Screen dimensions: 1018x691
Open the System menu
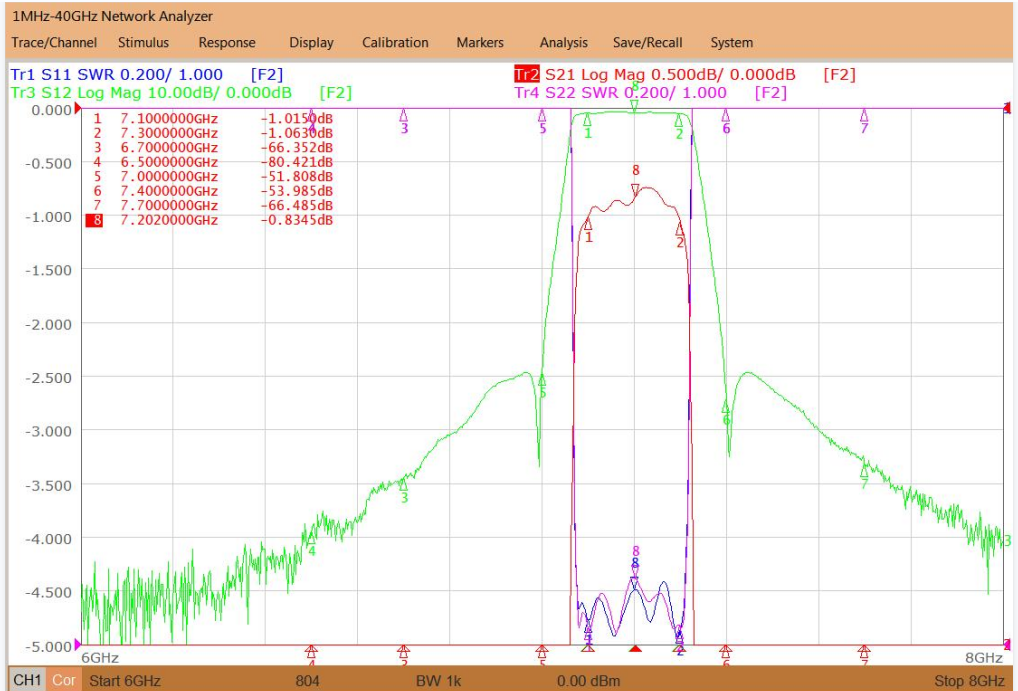(x=731, y=43)
